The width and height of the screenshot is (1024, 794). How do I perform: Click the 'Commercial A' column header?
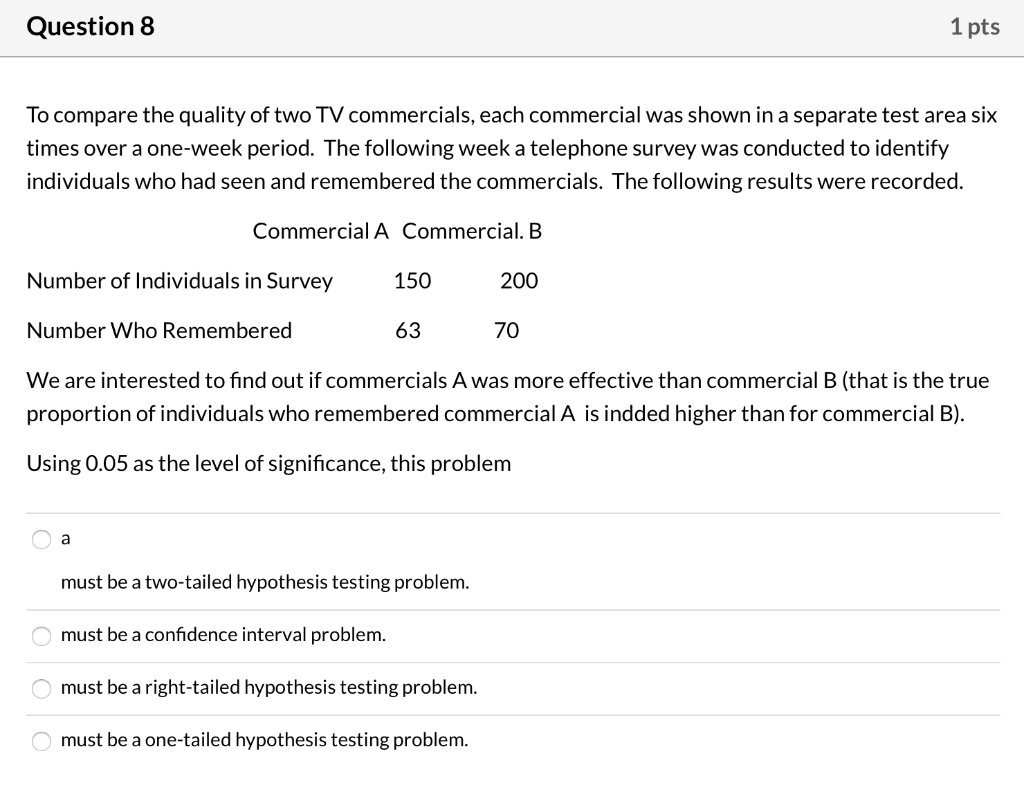[x=319, y=231]
